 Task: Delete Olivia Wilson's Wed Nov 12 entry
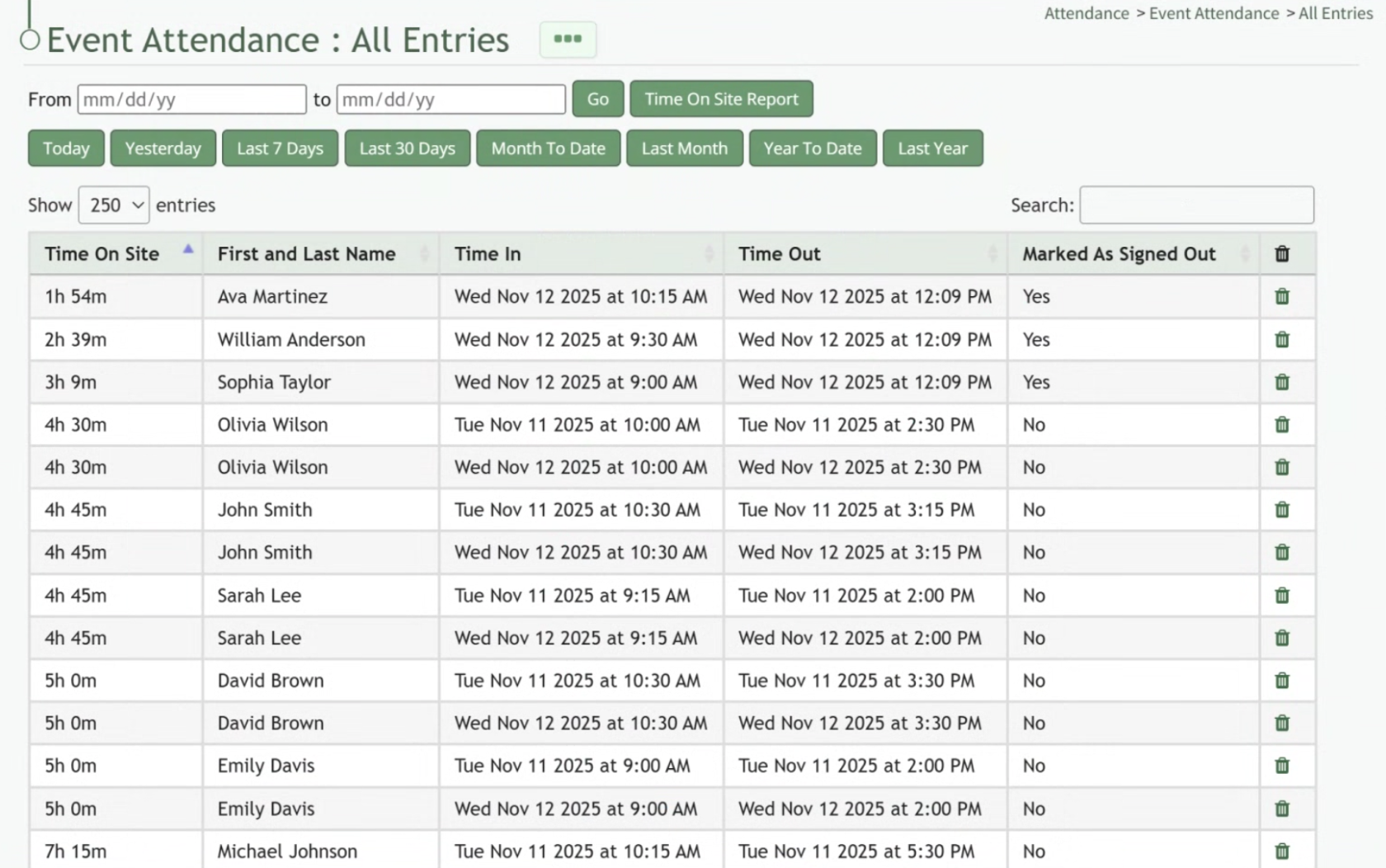click(x=1281, y=467)
